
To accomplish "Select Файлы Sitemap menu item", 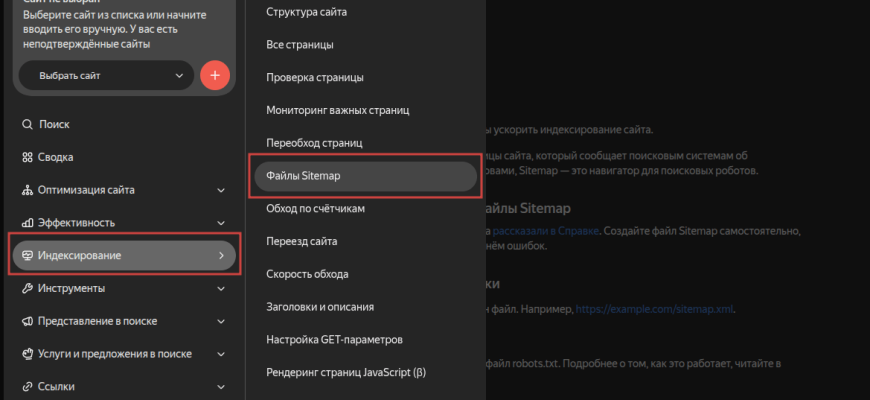I will [364, 175].
